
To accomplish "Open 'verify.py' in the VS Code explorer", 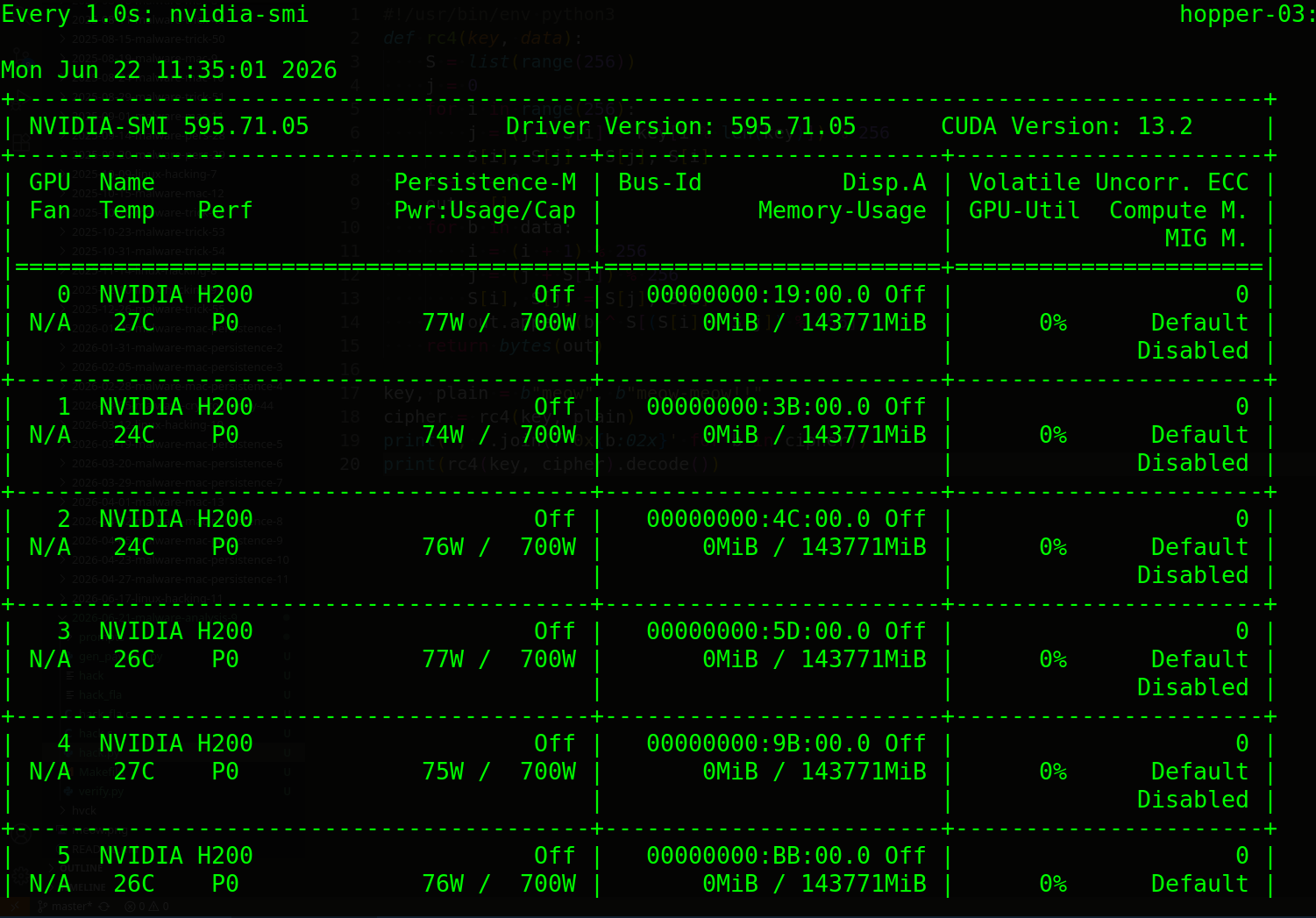I will click(x=101, y=792).
